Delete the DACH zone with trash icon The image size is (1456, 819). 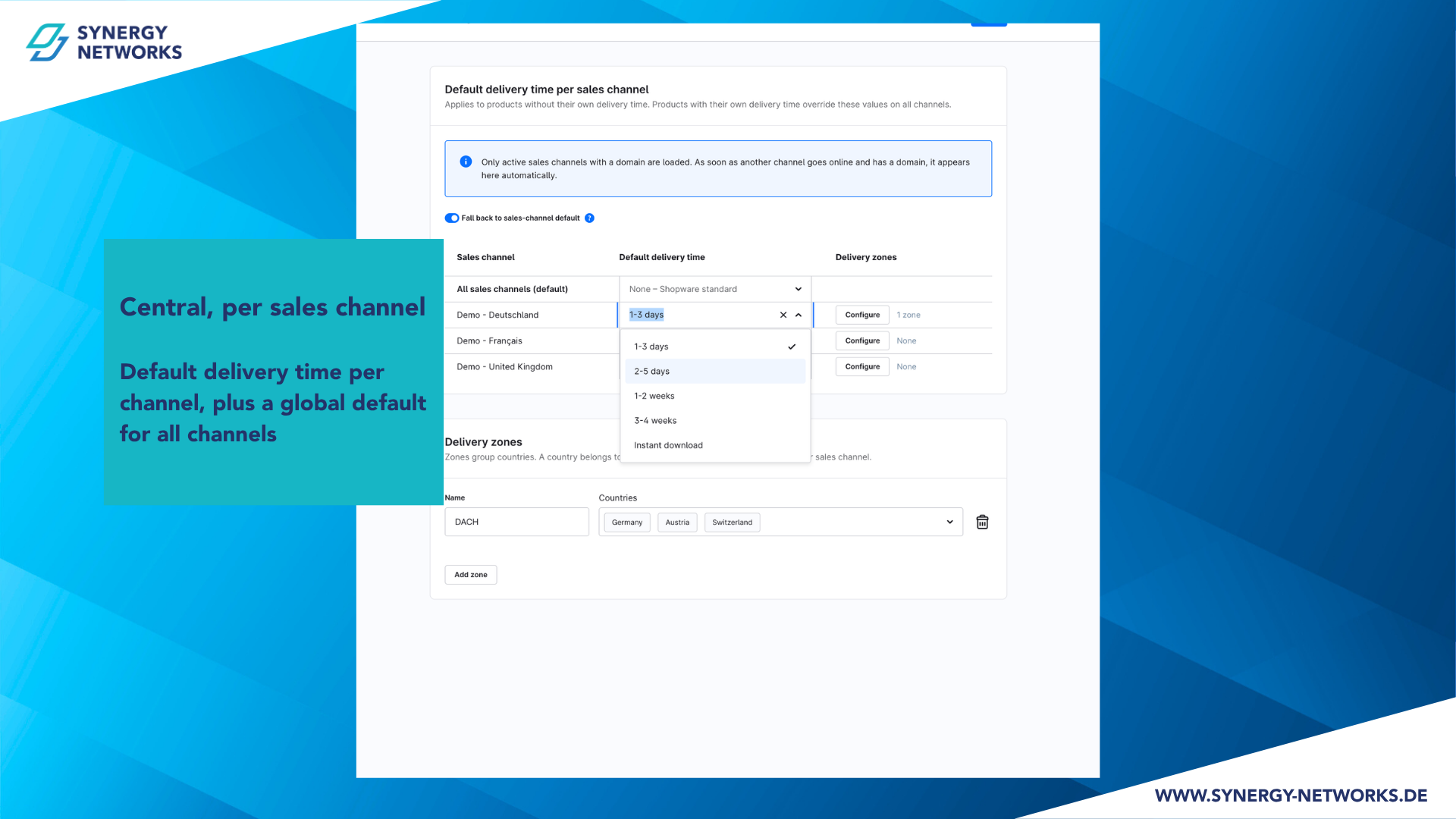982,522
